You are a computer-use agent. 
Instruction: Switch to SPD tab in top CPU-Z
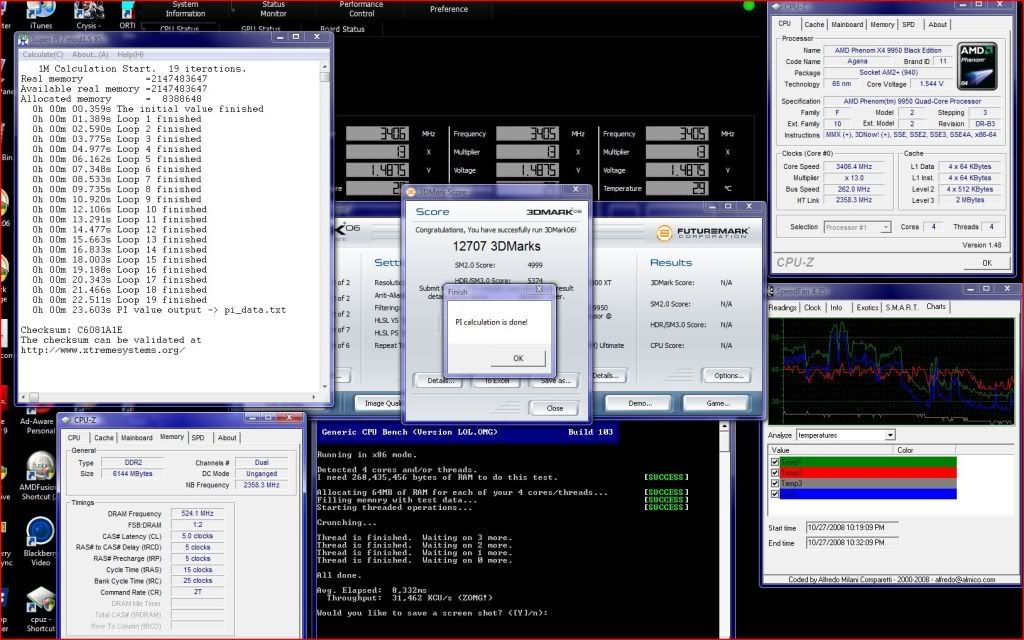(x=908, y=24)
